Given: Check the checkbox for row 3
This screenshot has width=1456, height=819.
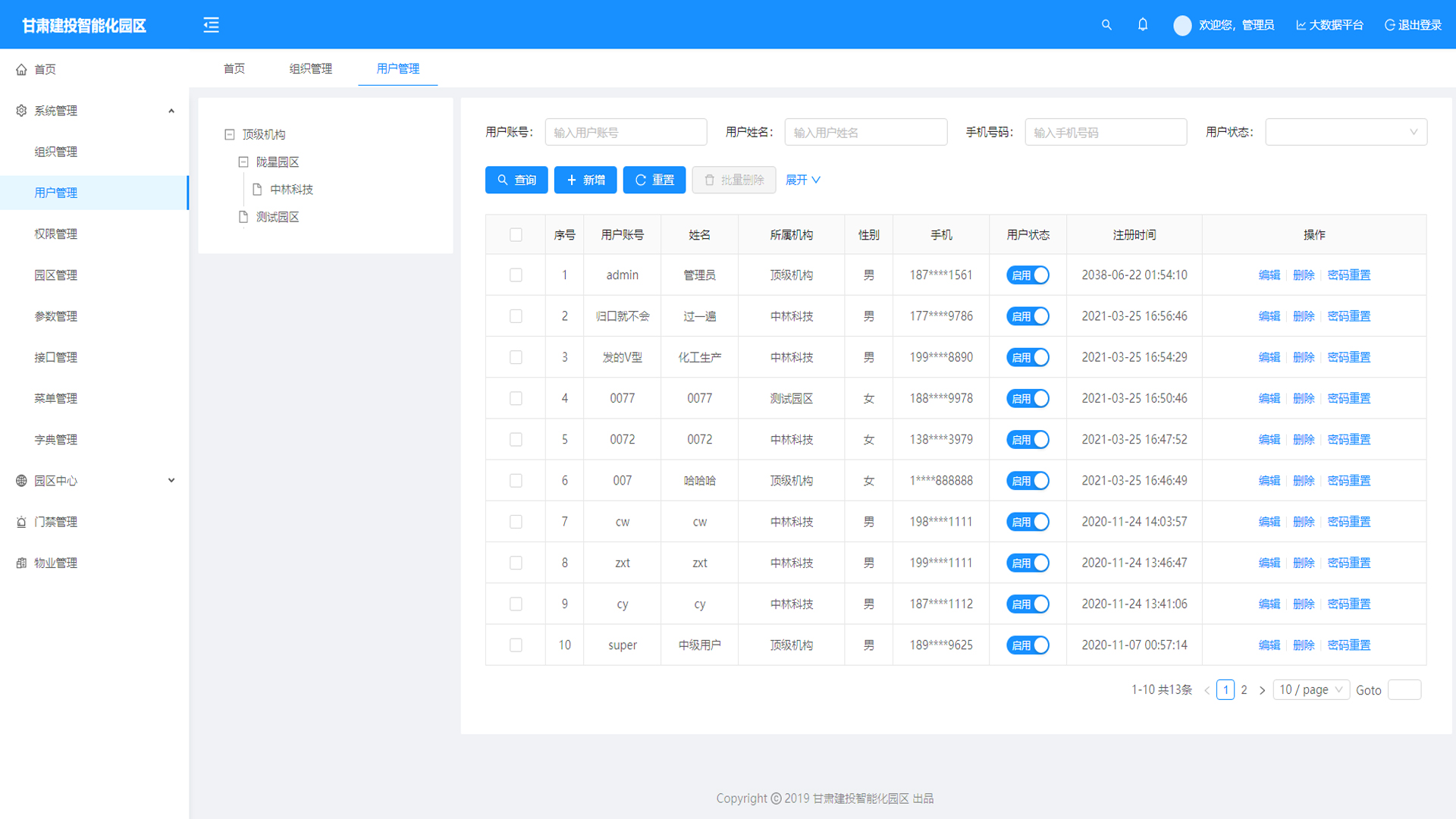Looking at the screenshot, I should pos(516,357).
